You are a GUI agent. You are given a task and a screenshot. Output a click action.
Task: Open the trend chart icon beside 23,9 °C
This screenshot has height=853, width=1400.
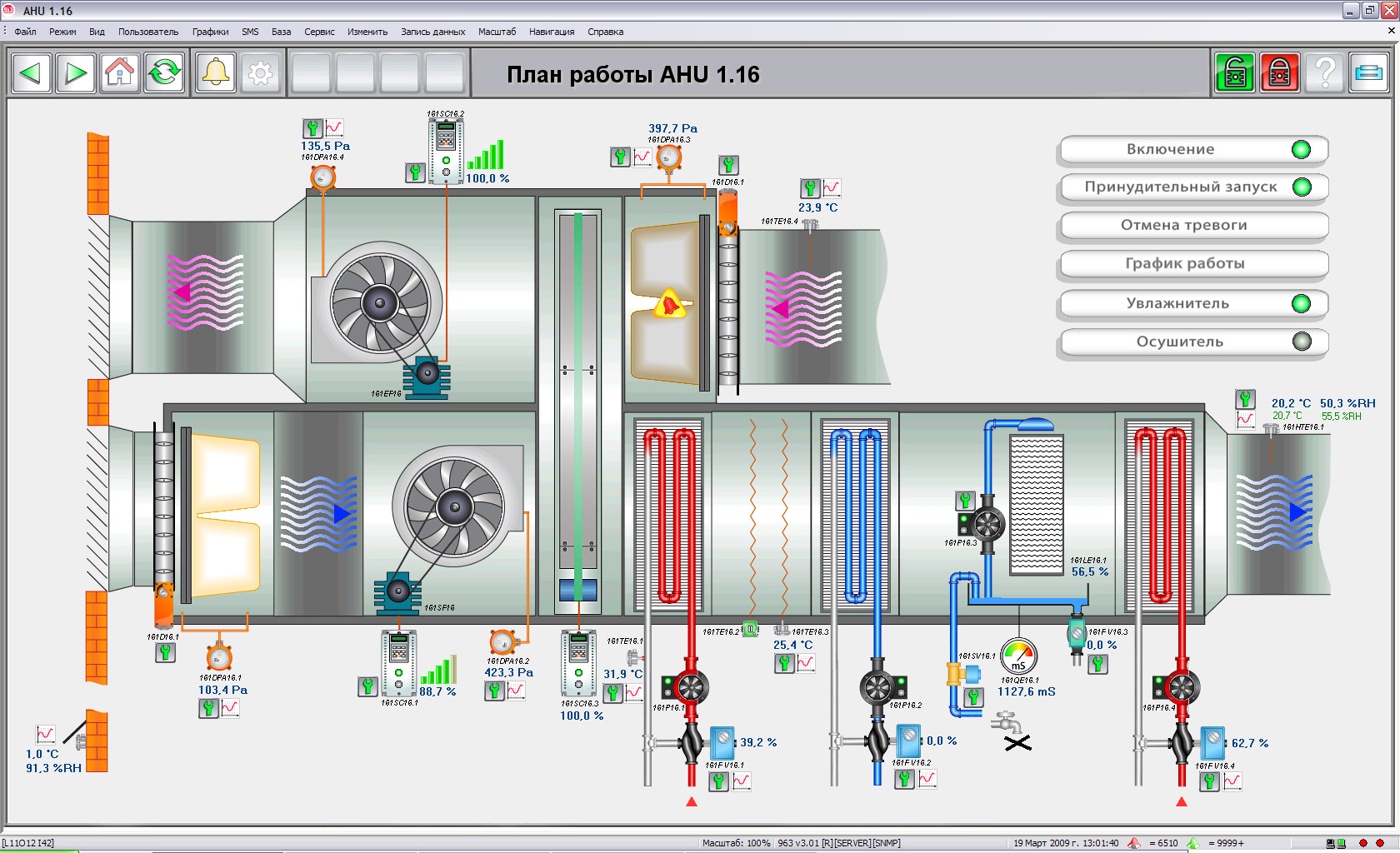[831, 188]
